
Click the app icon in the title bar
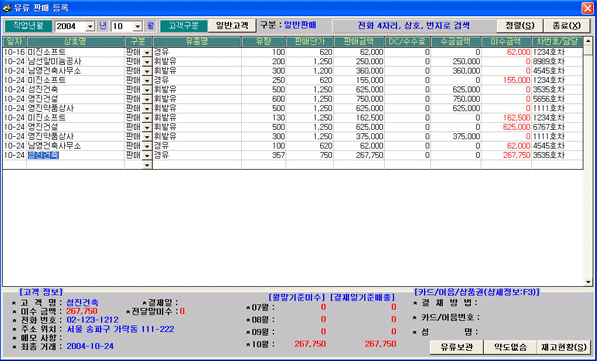(7, 8)
